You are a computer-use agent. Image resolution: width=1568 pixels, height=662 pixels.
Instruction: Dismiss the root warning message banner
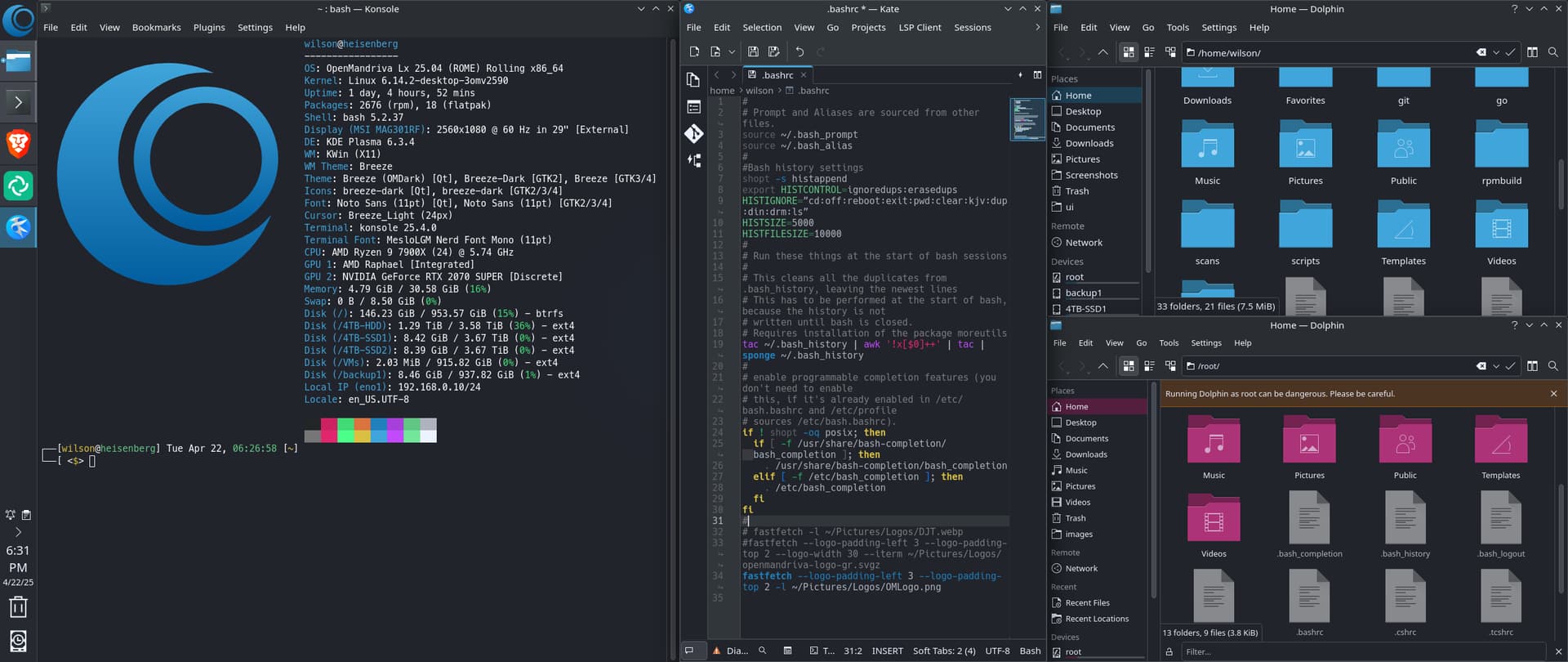pyautogui.click(x=1553, y=393)
